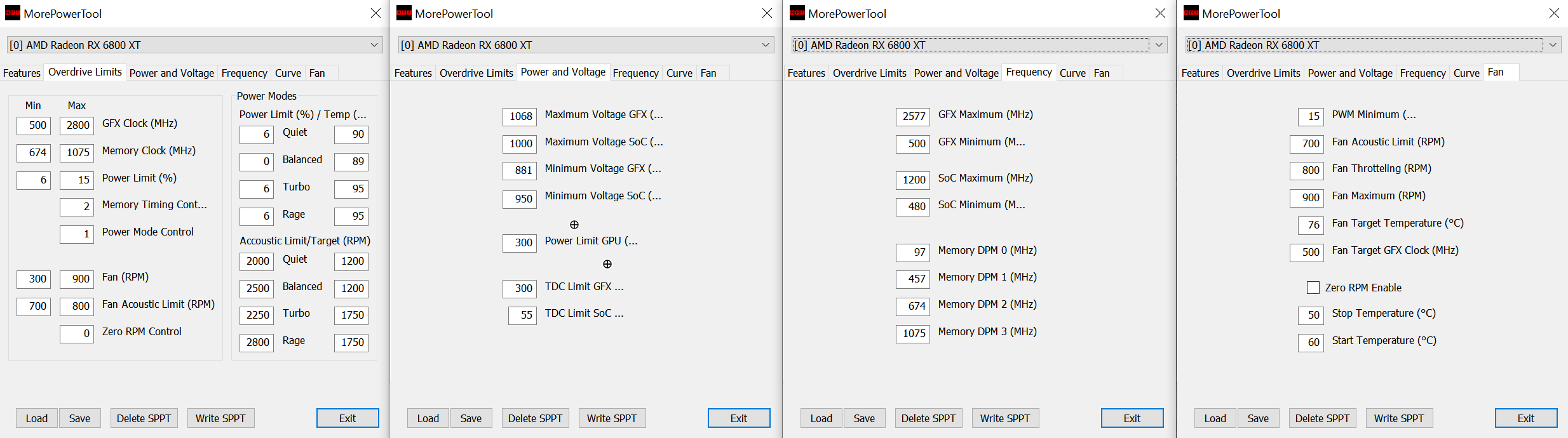
Task: Click Power Mode Control field
Action: (77, 234)
